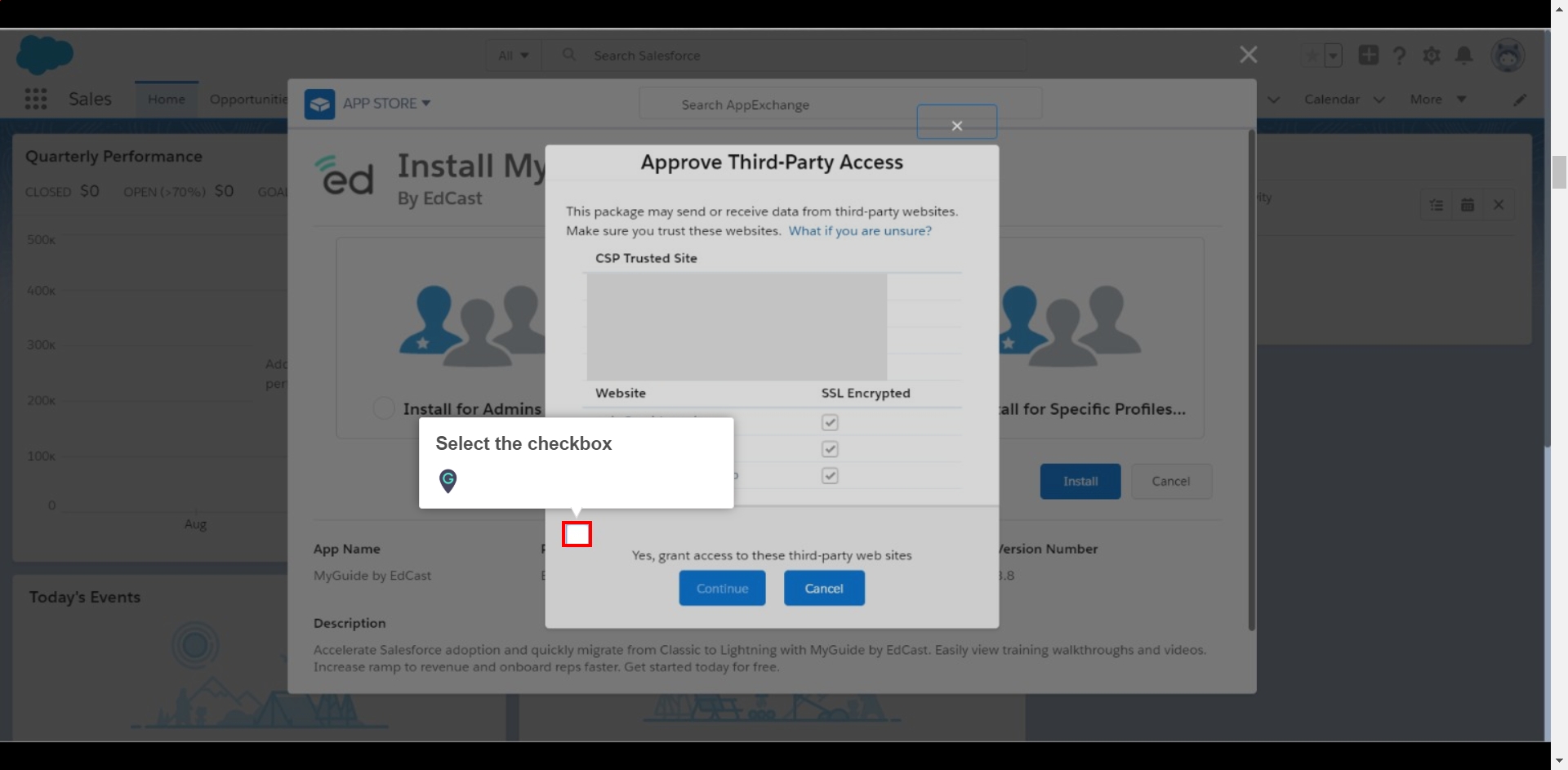Click the EdCast ed logo
Viewport: 1568px width, 770px height.
(x=344, y=175)
